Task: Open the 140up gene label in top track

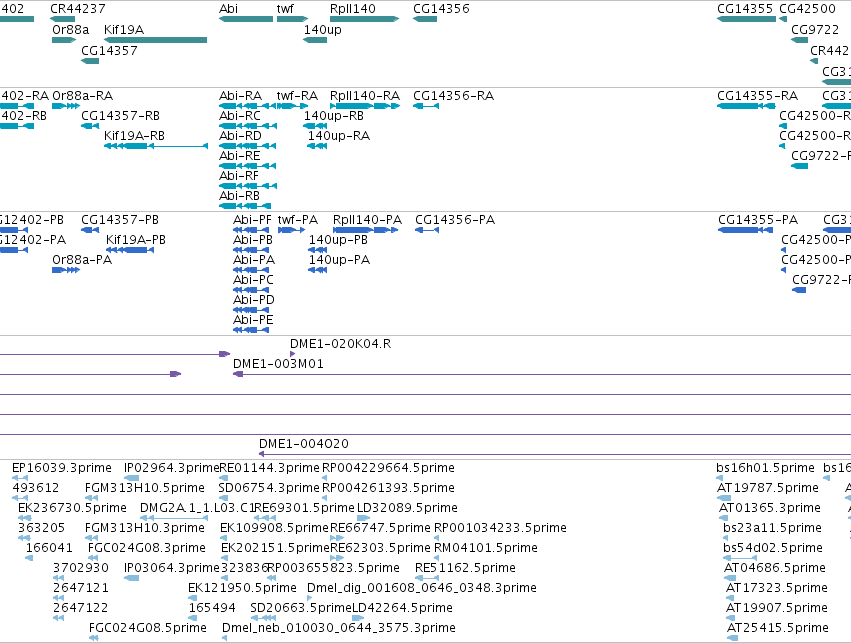Action: point(322,30)
